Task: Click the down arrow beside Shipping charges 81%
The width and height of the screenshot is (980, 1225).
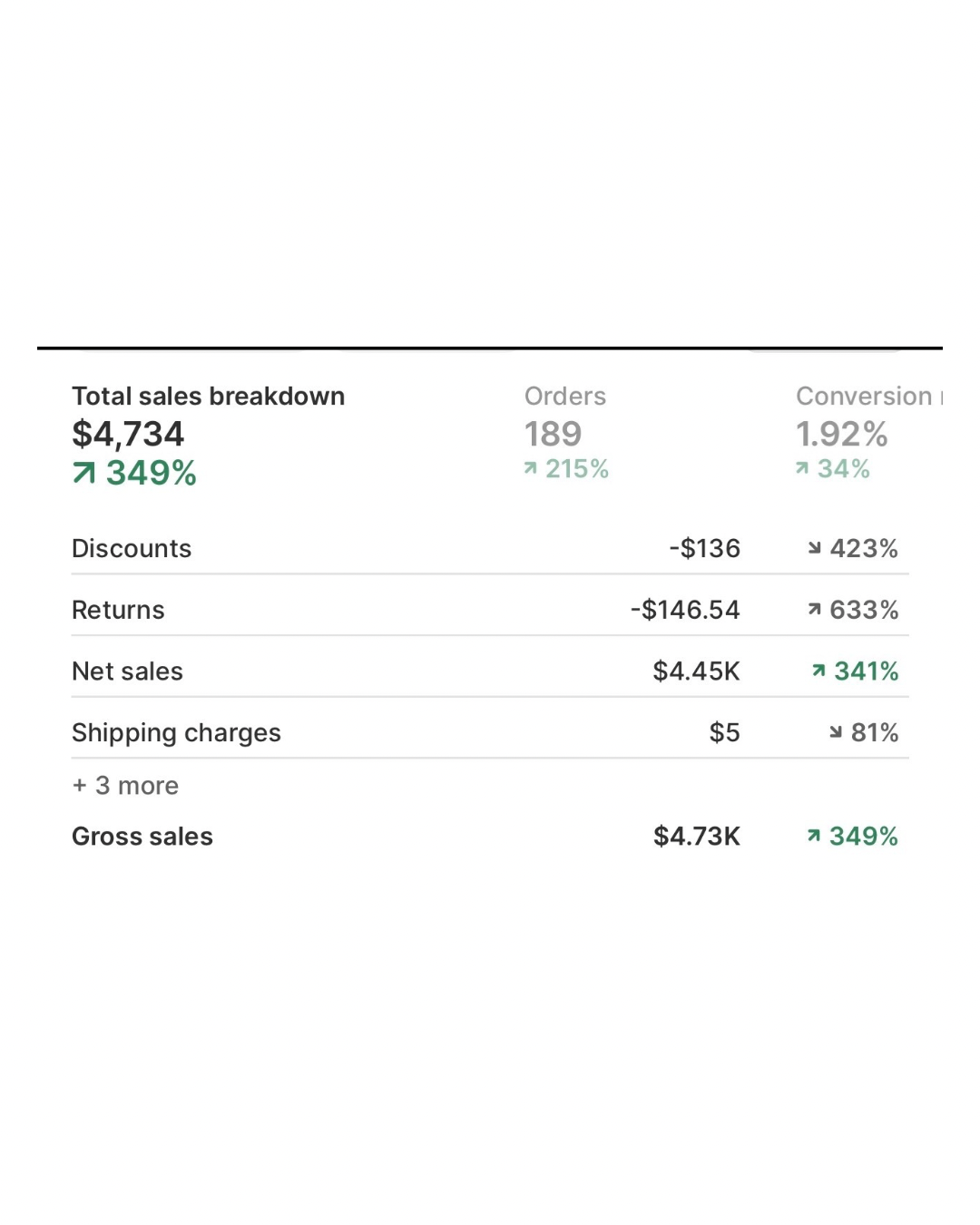Action: click(836, 732)
